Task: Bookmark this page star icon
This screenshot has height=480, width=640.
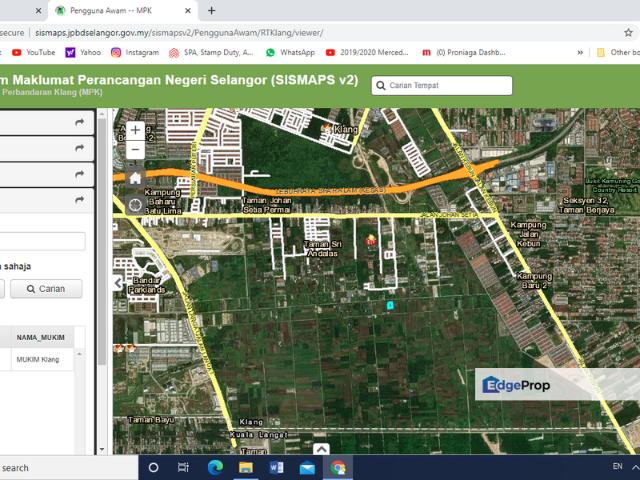Action: tap(628, 33)
